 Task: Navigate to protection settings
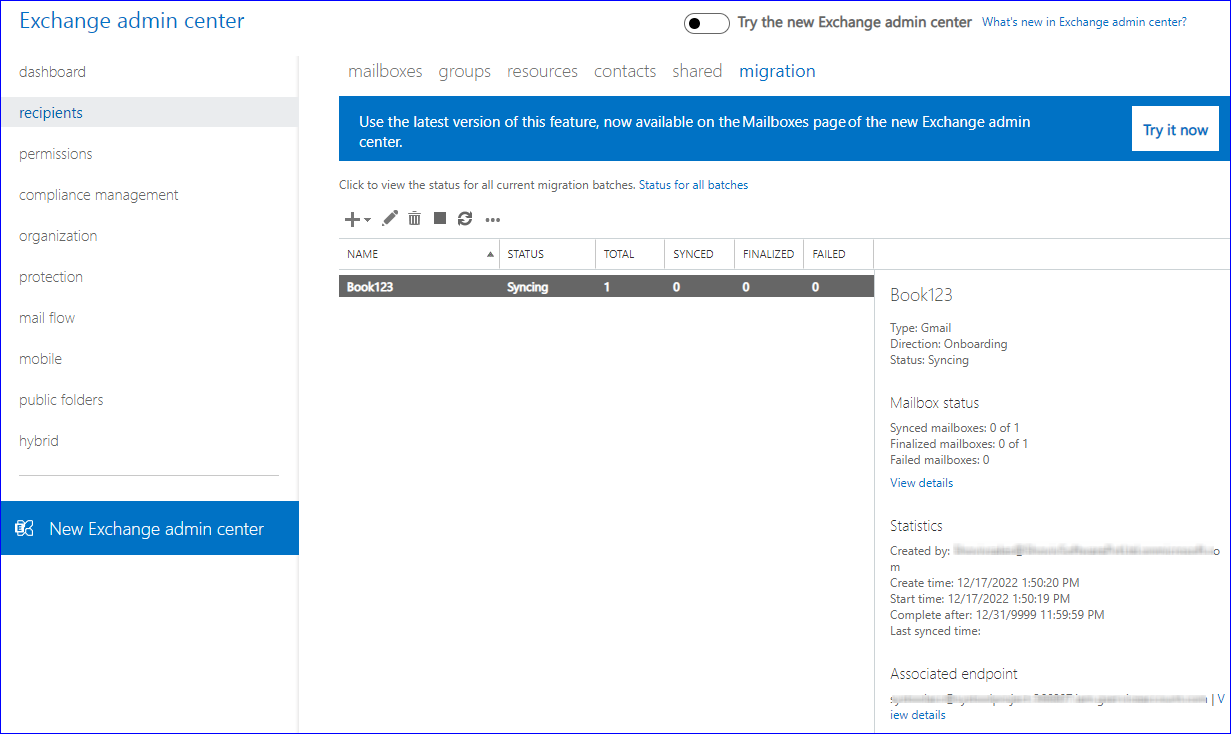click(51, 277)
